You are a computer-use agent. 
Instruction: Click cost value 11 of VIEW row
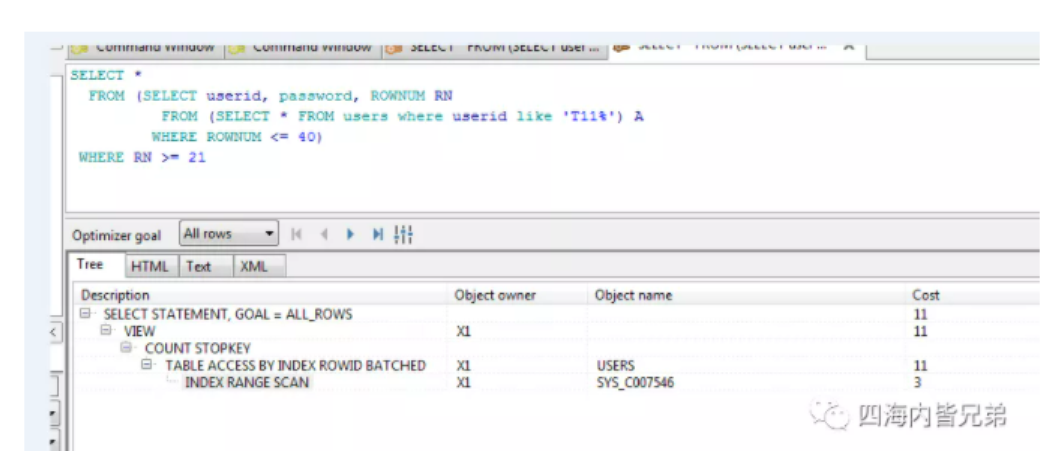(920, 332)
